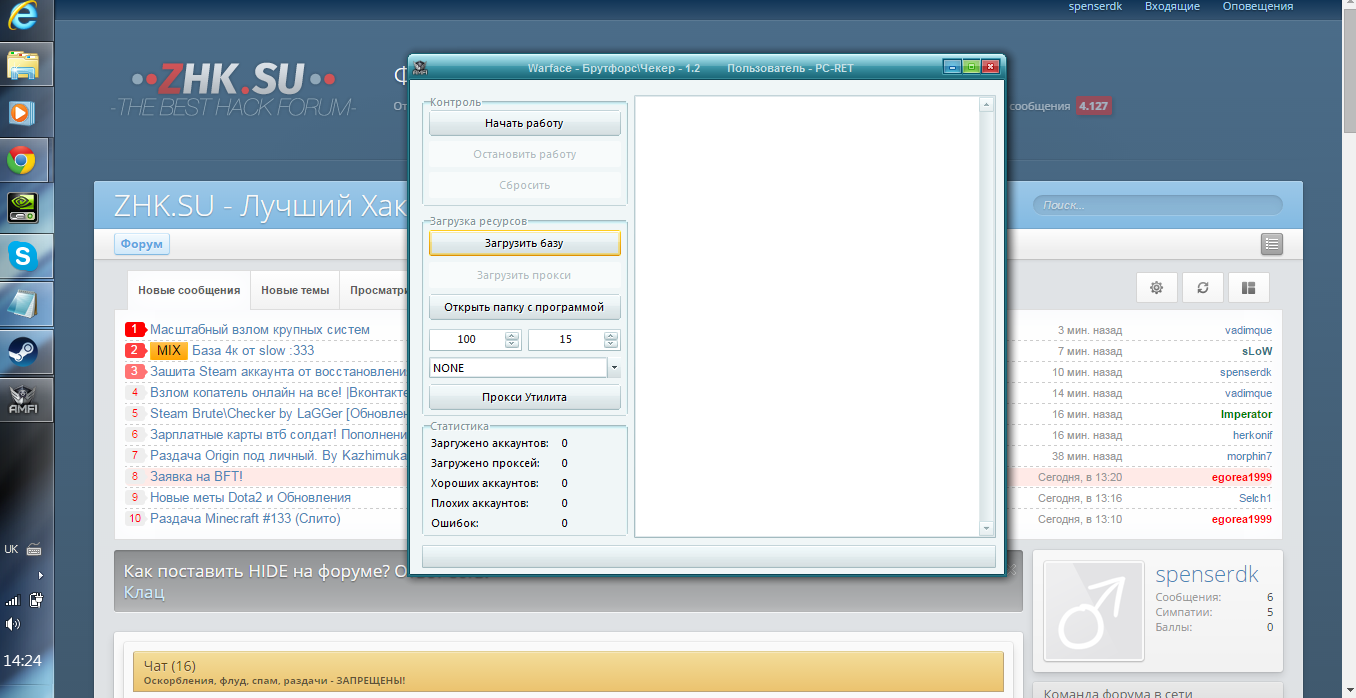Open user Selch1 profile link
Viewport: 1356px width, 698px height.
click(x=1255, y=498)
